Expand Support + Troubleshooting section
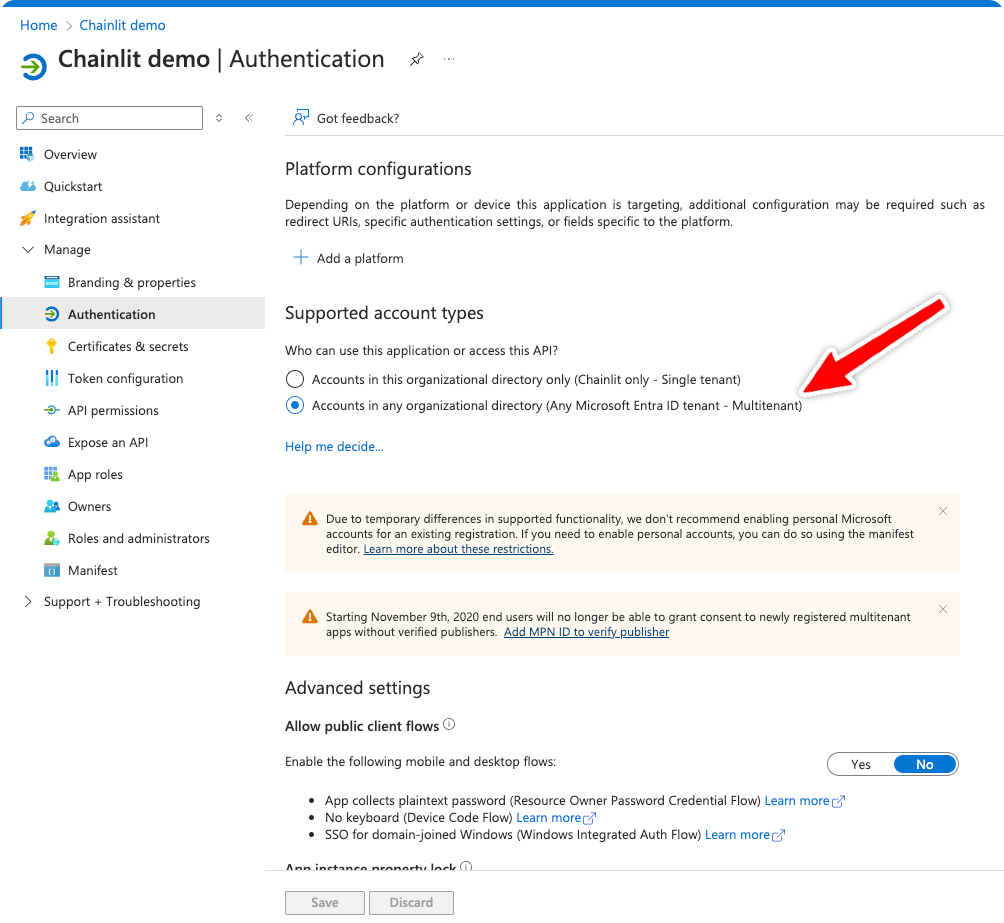The height and width of the screenshot is (923, 1004). click(28, 601)
